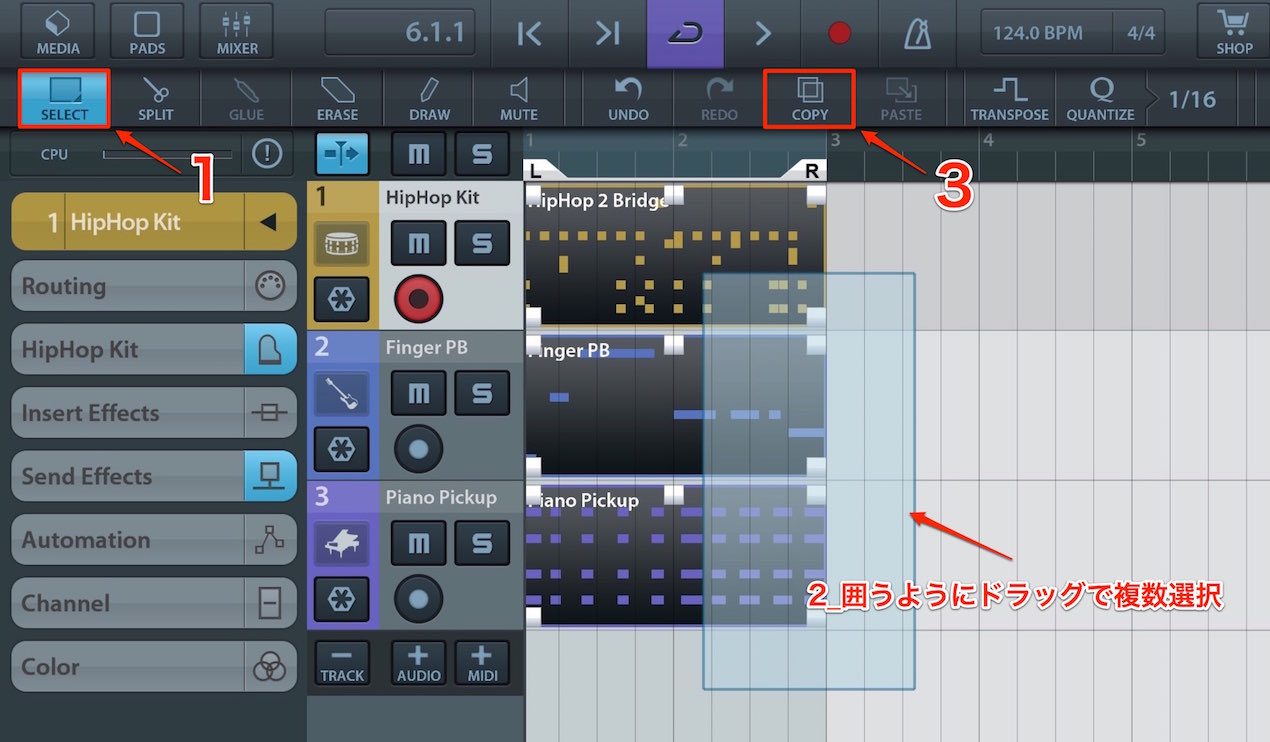Image resolution: width=1270 pixels, height=742 pixels.
Task: Click the REDO arrow
Action: [x=719, y=98]
